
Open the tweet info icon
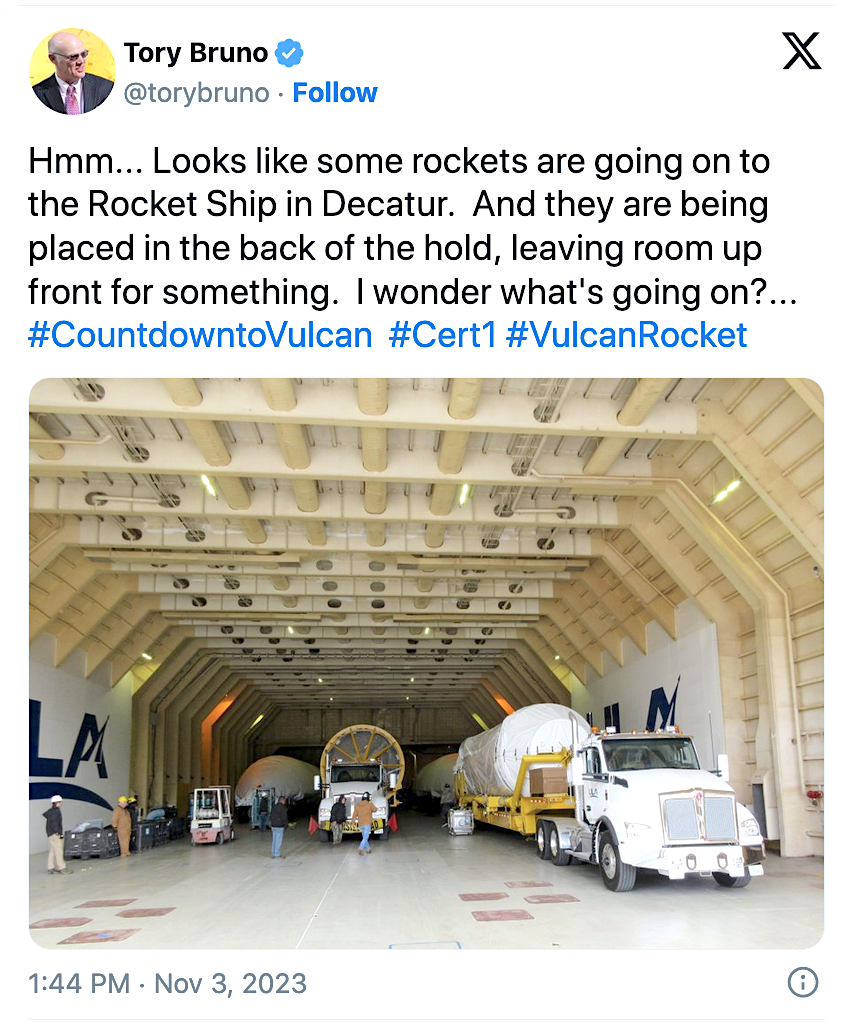click(802, 983)
